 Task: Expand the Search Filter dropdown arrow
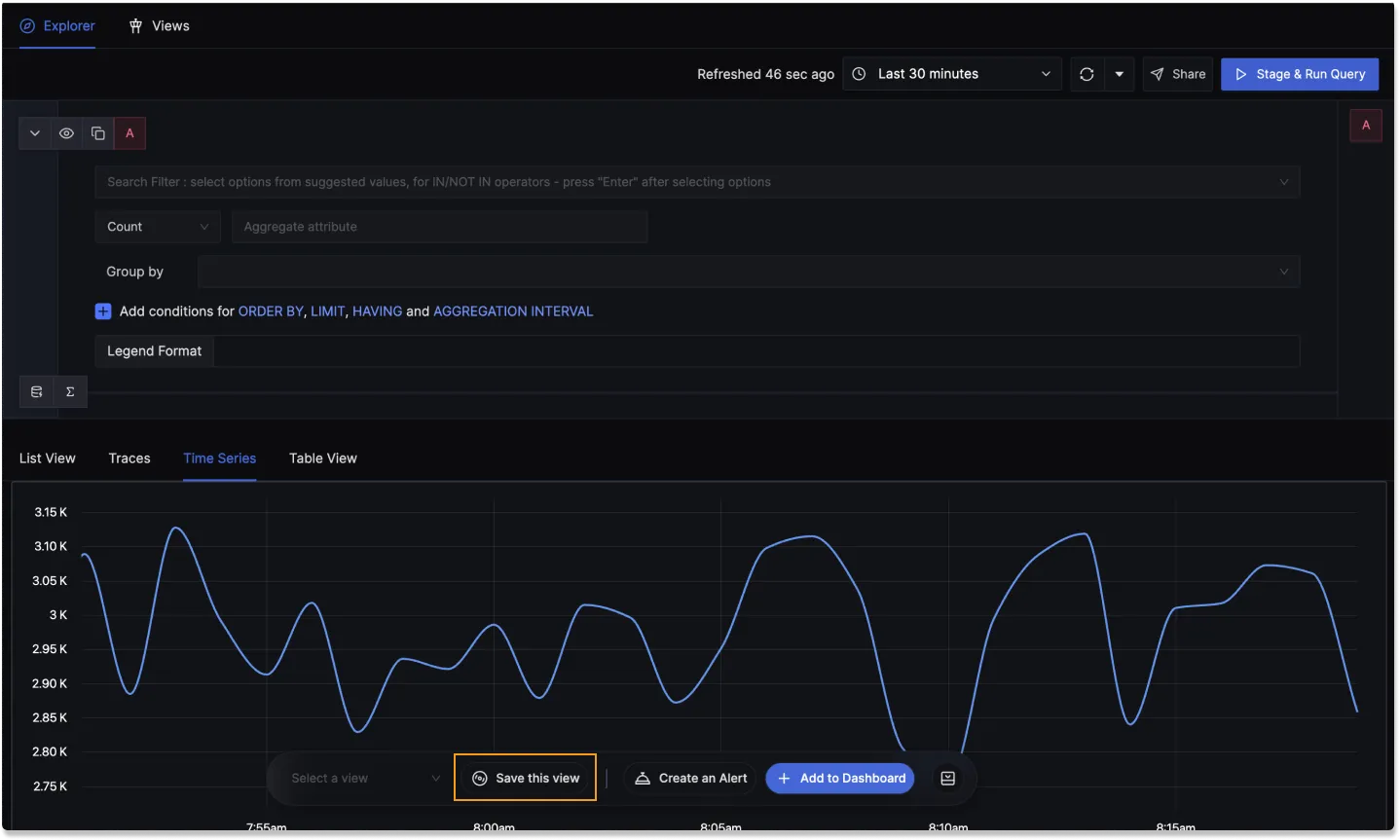point(1283,182)
